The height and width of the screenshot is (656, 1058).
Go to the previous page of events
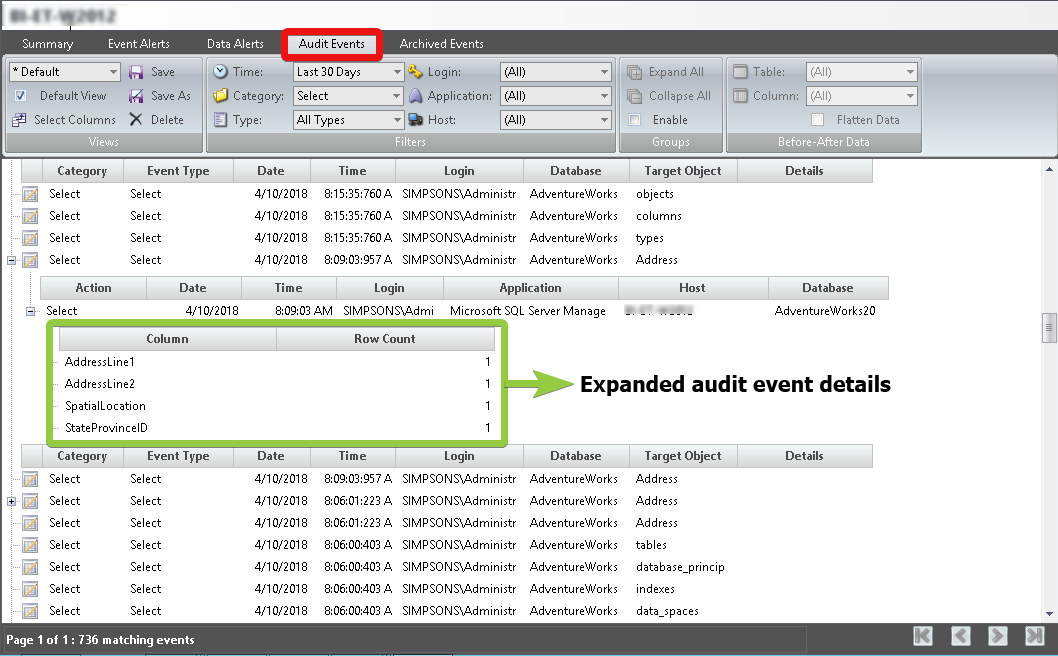(x=960, y=636)
